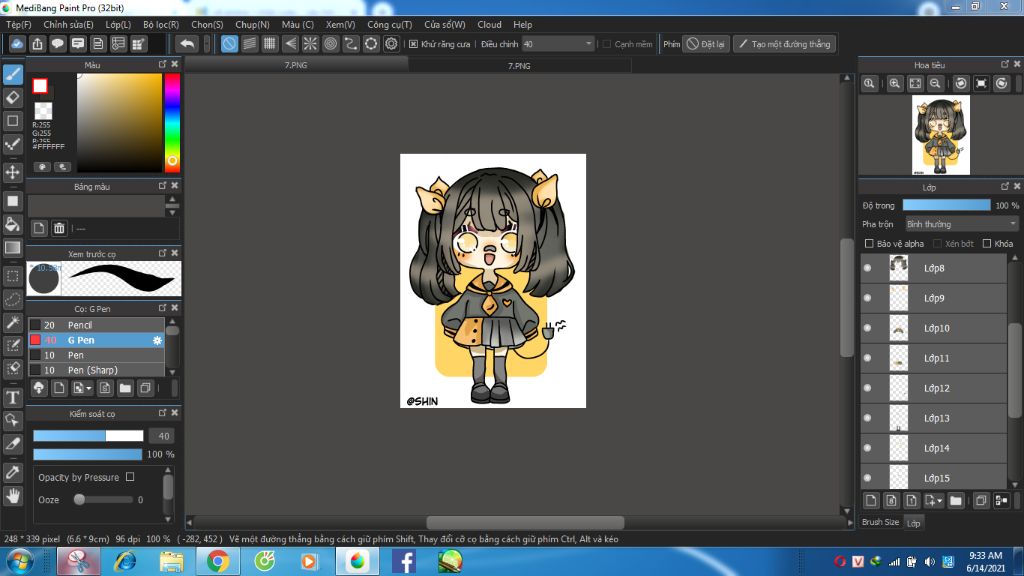Select the Magic Wand tool
Screen dimensions: 1024x576
12,322
